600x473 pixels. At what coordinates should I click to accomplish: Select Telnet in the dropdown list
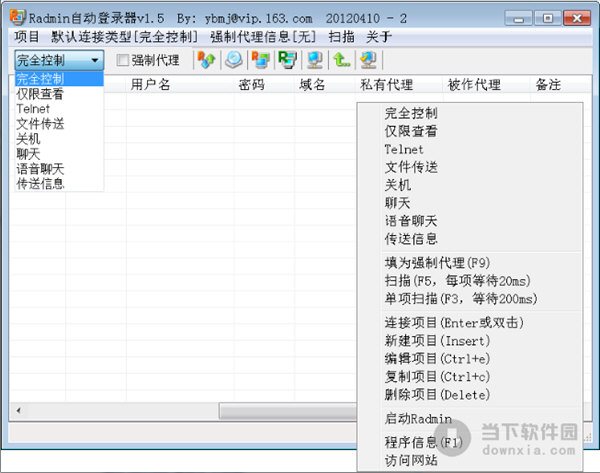point(59,109)
